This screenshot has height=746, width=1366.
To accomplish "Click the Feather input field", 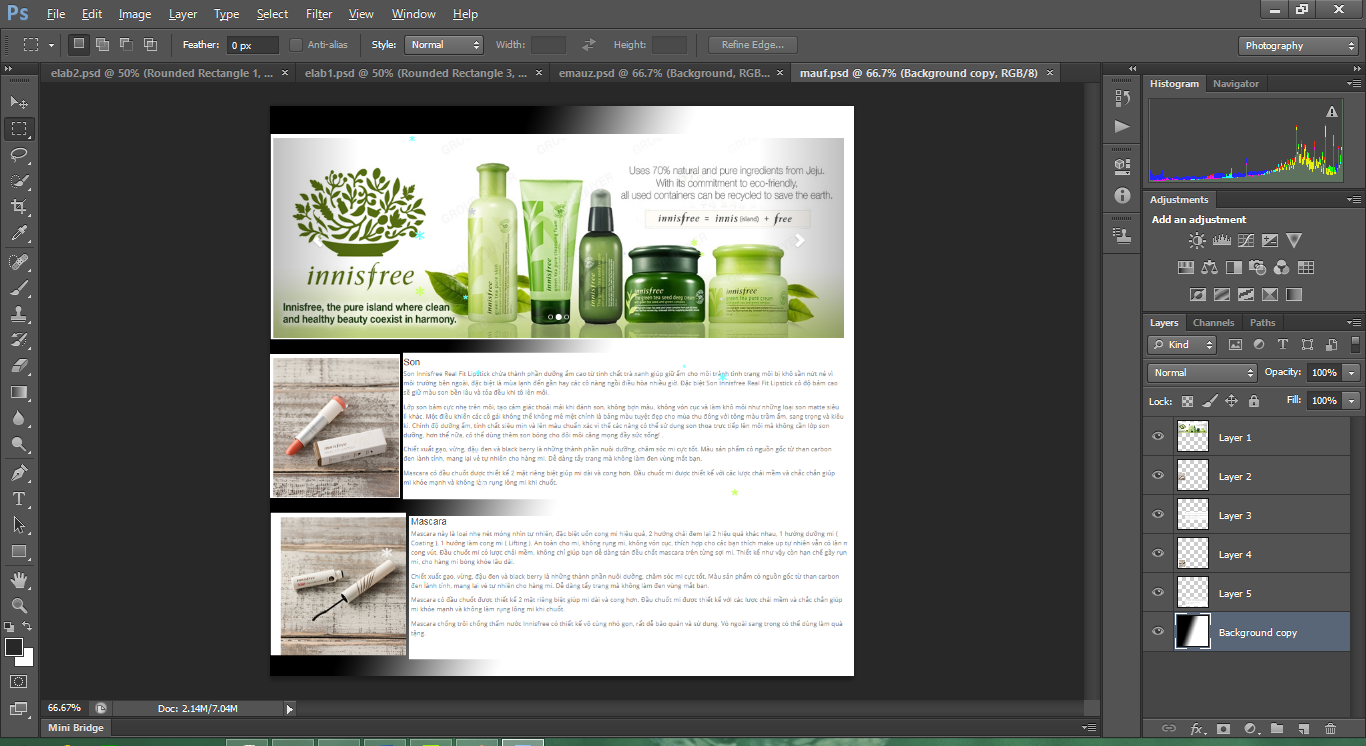I will 253,45.
